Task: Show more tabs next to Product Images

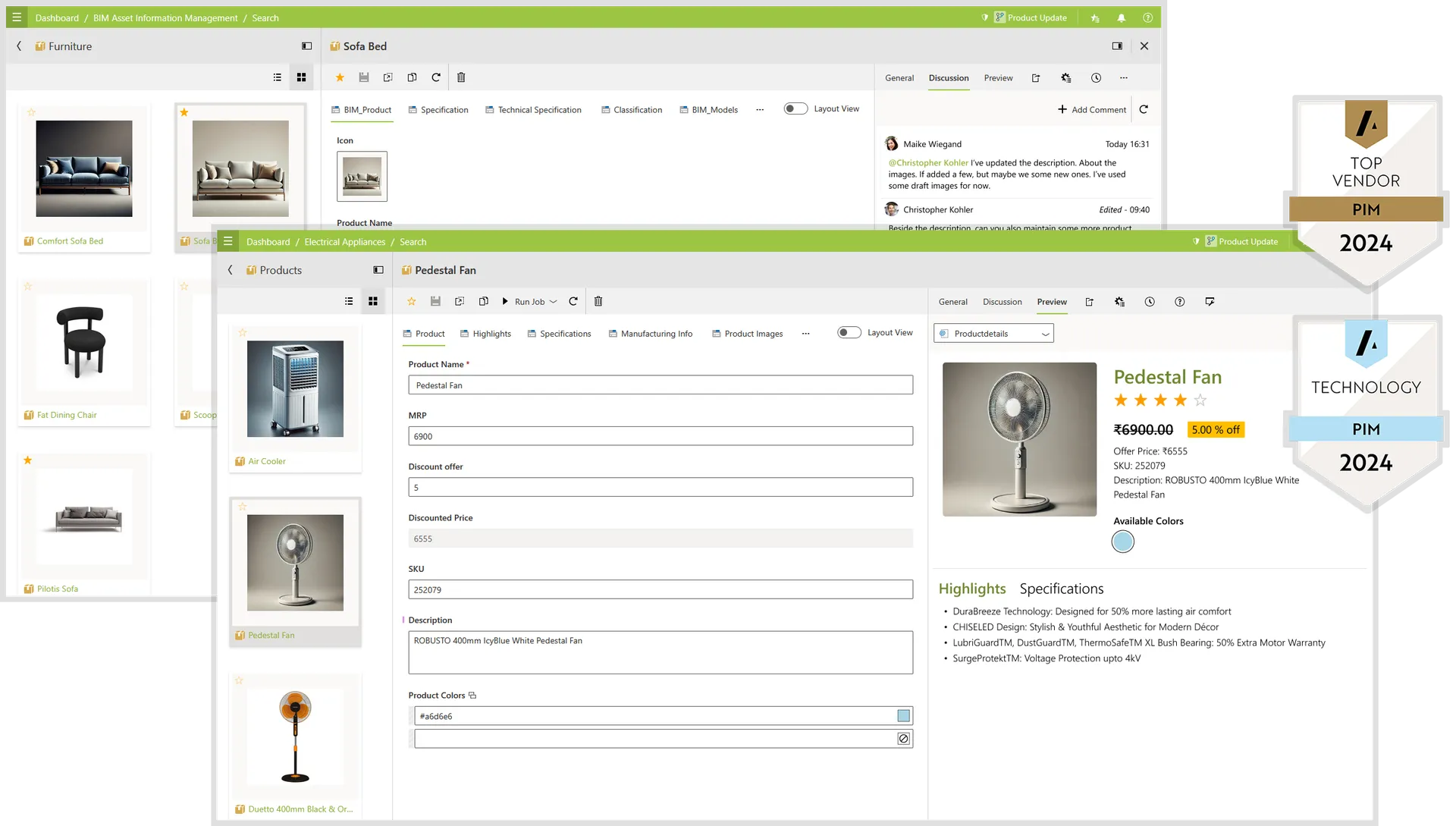Action: (805, 334)
